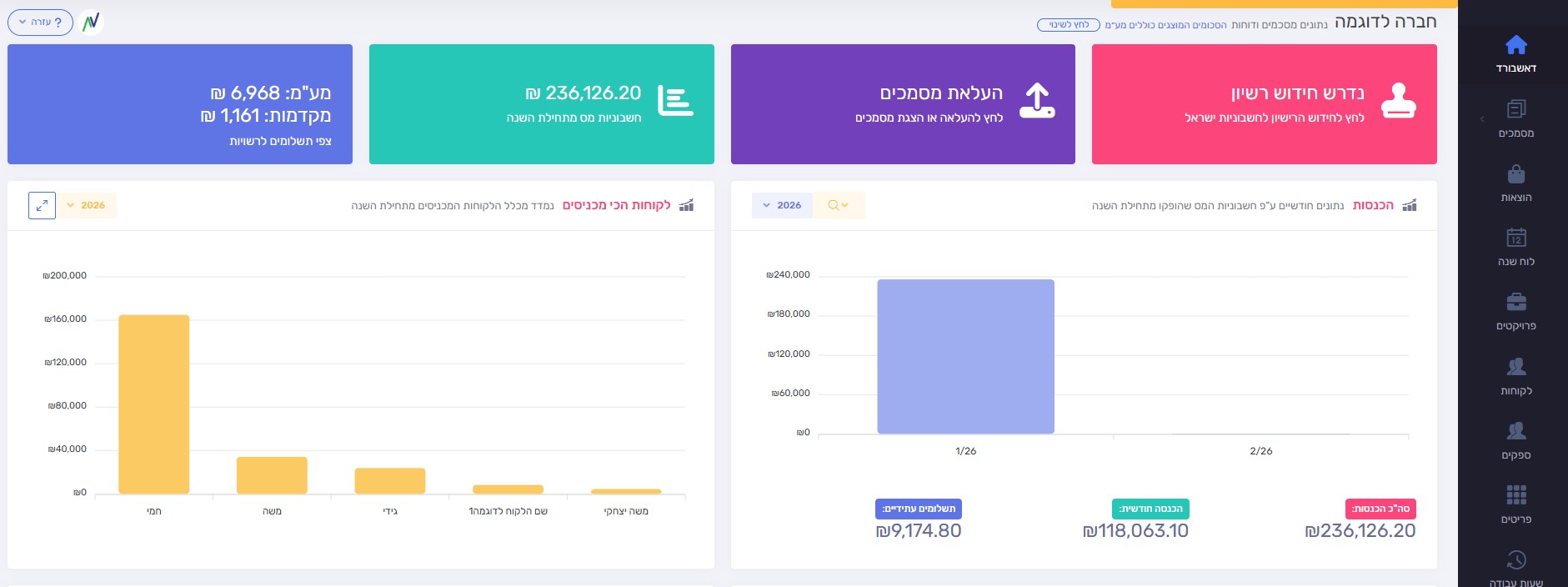
Task: Click the 1/26 income bar in chart
Action: (965, 357)
